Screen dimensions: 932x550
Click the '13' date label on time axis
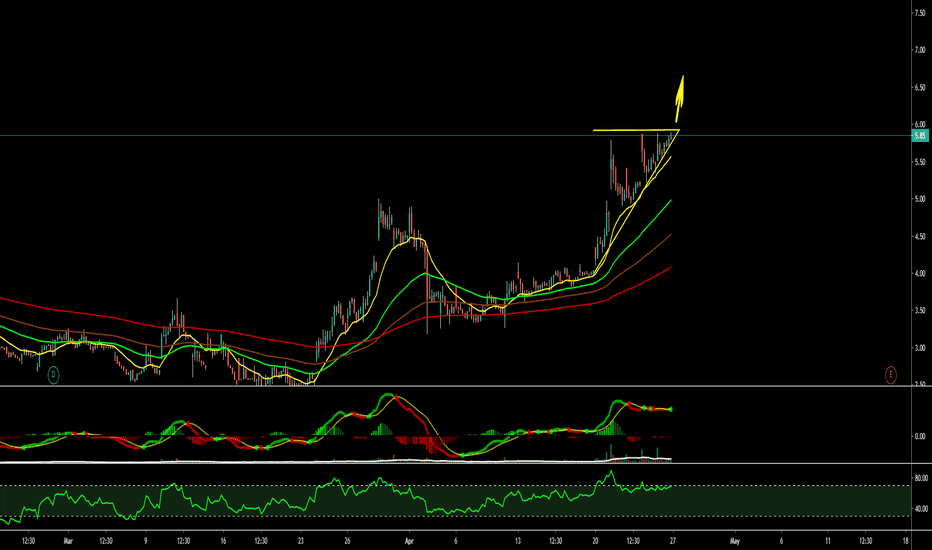[x=518, y=541]
